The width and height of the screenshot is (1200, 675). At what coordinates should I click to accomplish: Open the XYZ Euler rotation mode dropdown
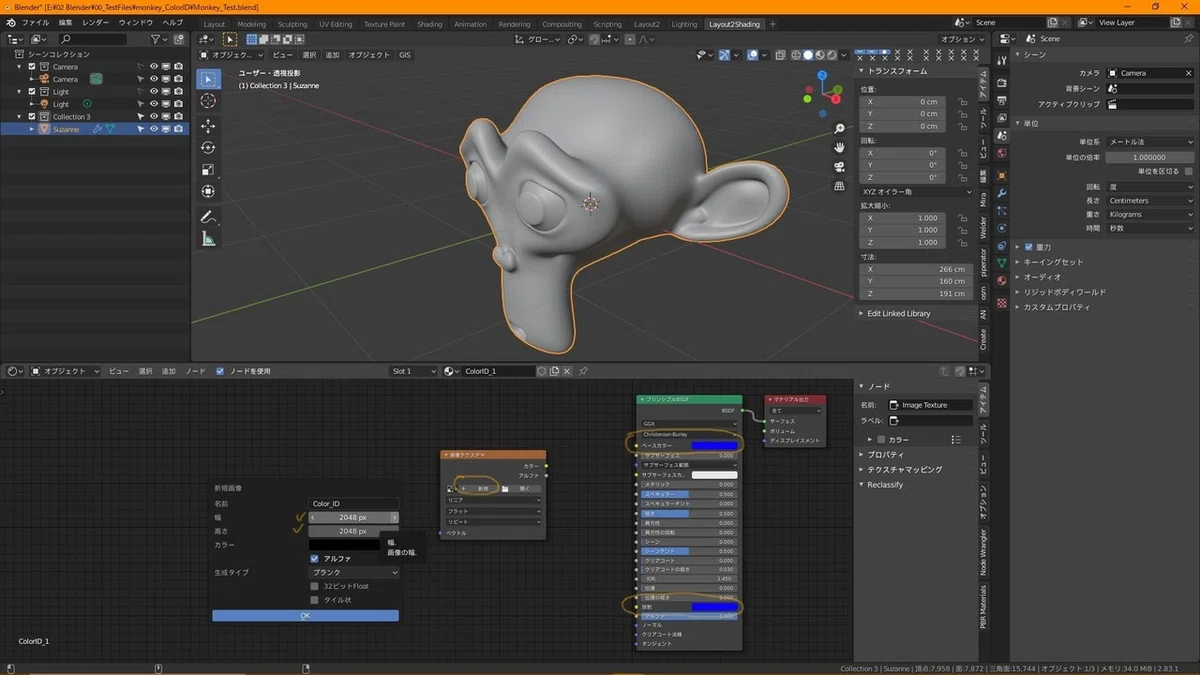point(917,191)
